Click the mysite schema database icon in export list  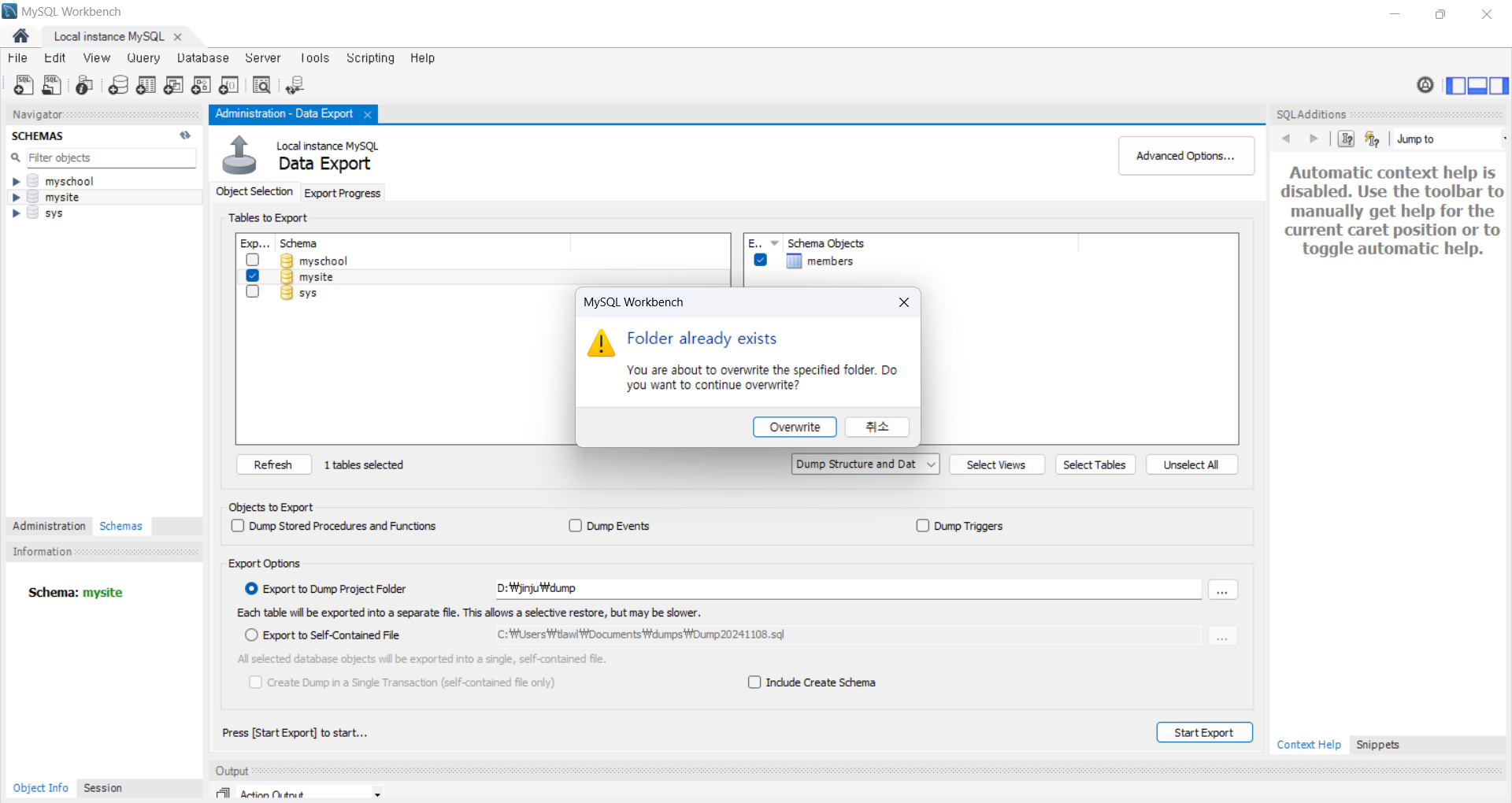(x=287, y=277)
